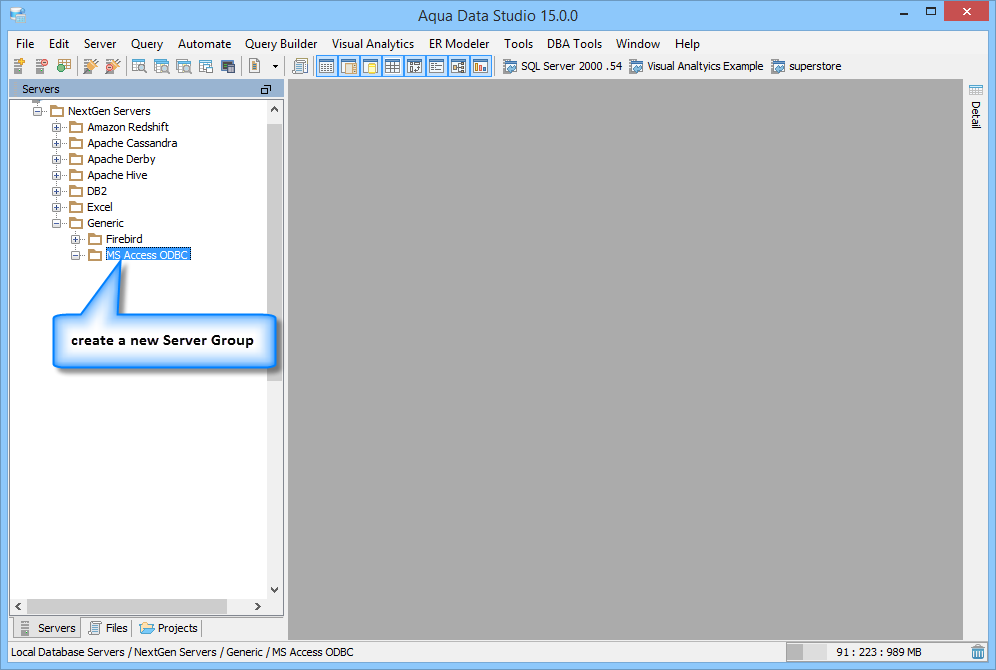Click the restore icon on Servers panel header
This screenshot has width=996, height=670.
[266, 90]
